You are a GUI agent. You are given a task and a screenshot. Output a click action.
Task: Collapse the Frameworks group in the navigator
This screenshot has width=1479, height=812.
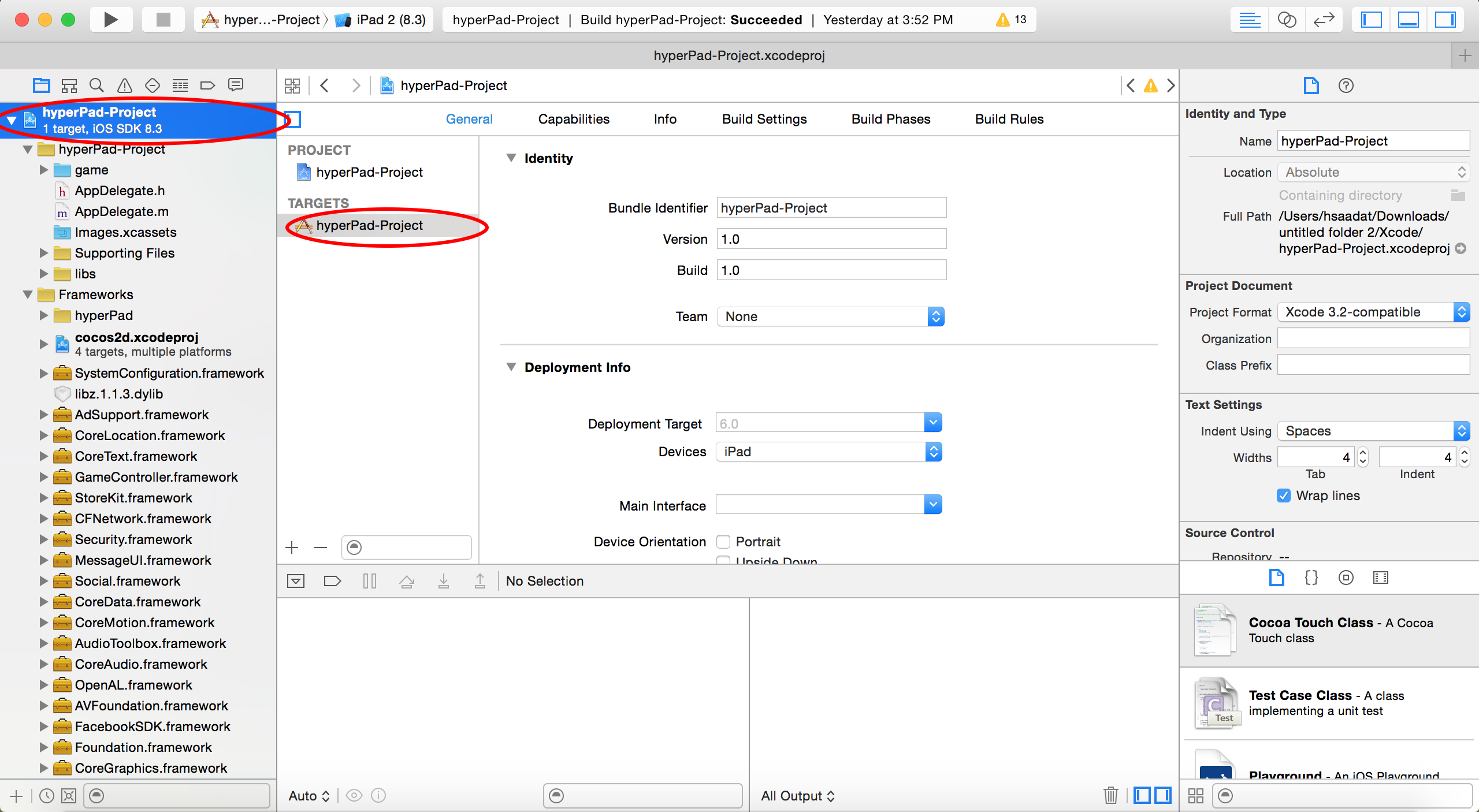[x=27, y=295]
